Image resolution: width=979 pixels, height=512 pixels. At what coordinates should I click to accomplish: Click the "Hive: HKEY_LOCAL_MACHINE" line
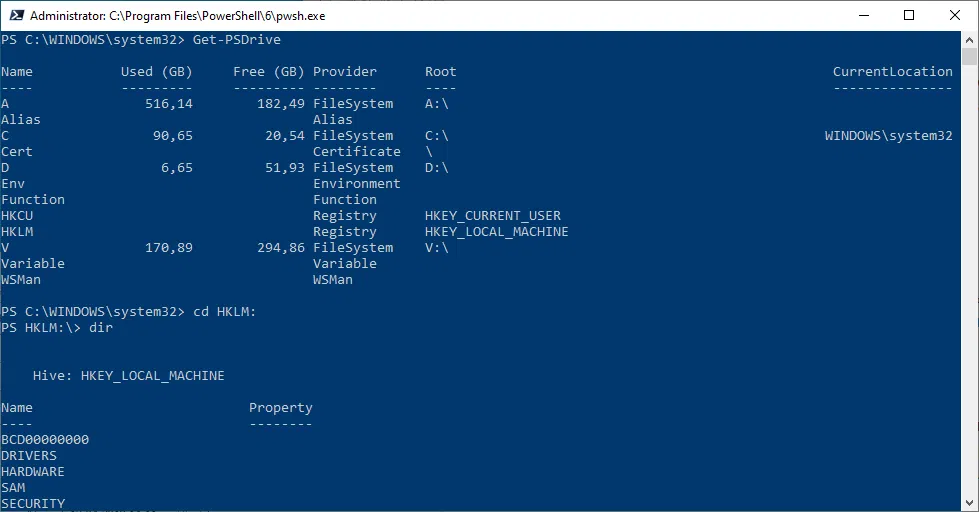(x=128, y=376)
